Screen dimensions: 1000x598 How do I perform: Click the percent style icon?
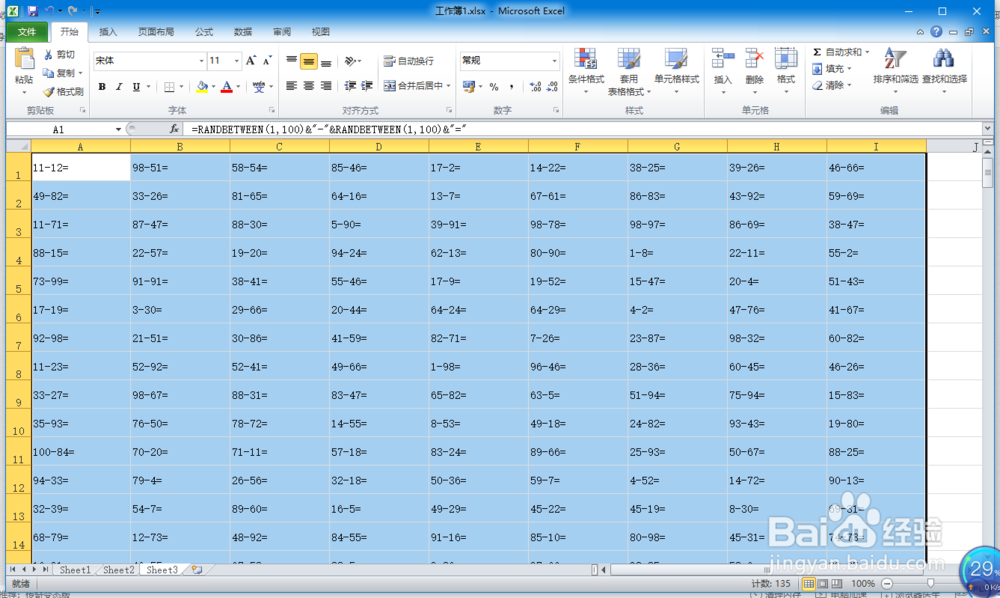(x=494, y=87)
